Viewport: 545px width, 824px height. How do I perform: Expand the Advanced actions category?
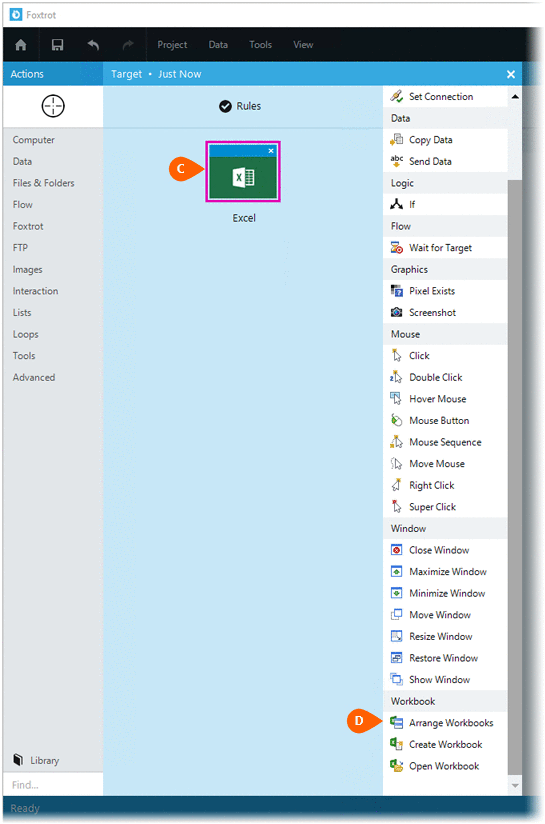coord(34,378)
